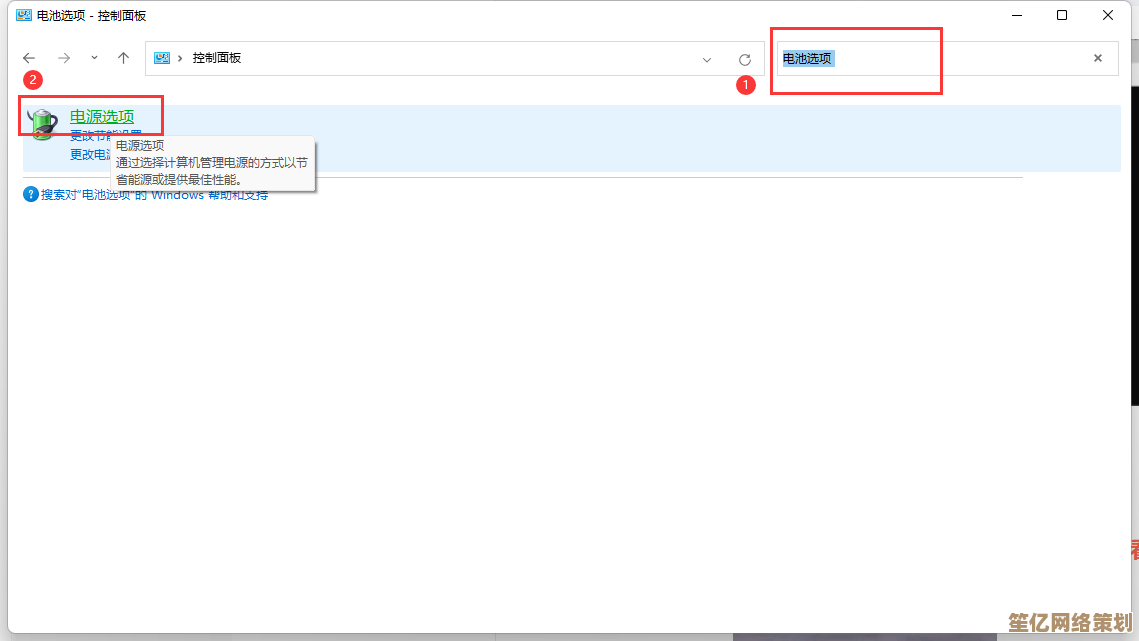Click the Control Panel icon in title bar

pyautogui.click(x=23, y=16)
